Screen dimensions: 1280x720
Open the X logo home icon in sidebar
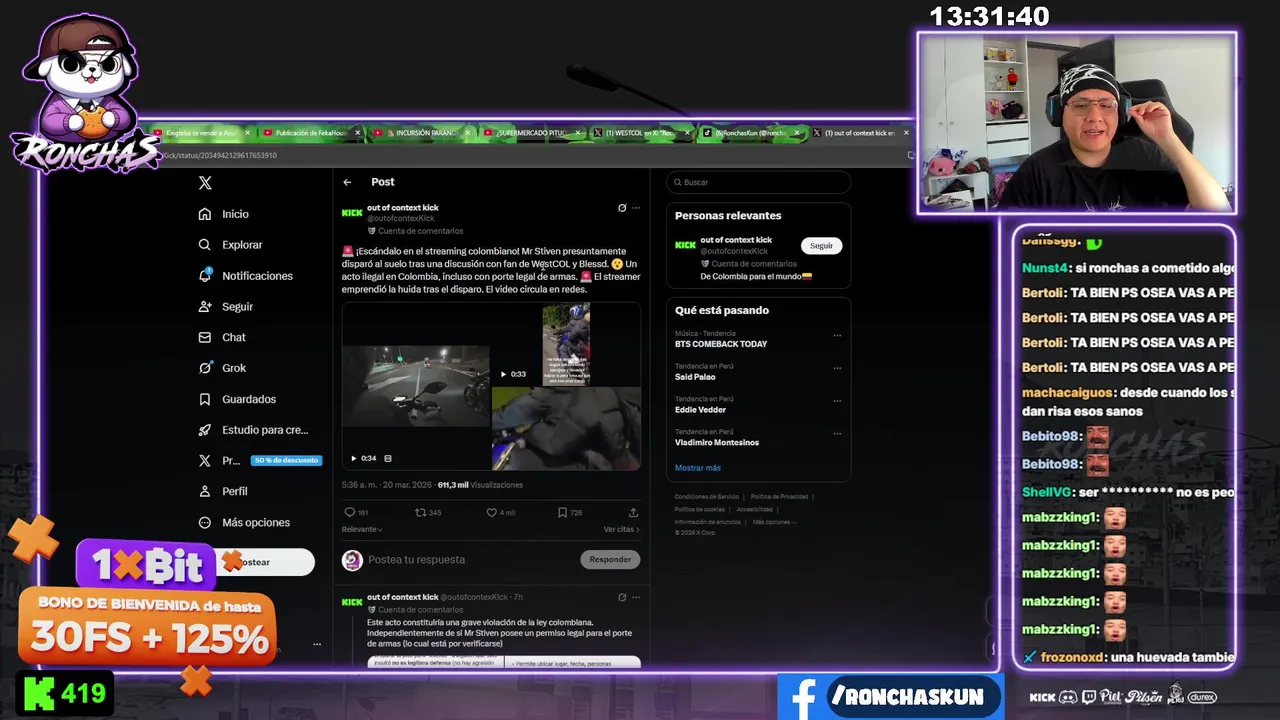coord(205,183)
